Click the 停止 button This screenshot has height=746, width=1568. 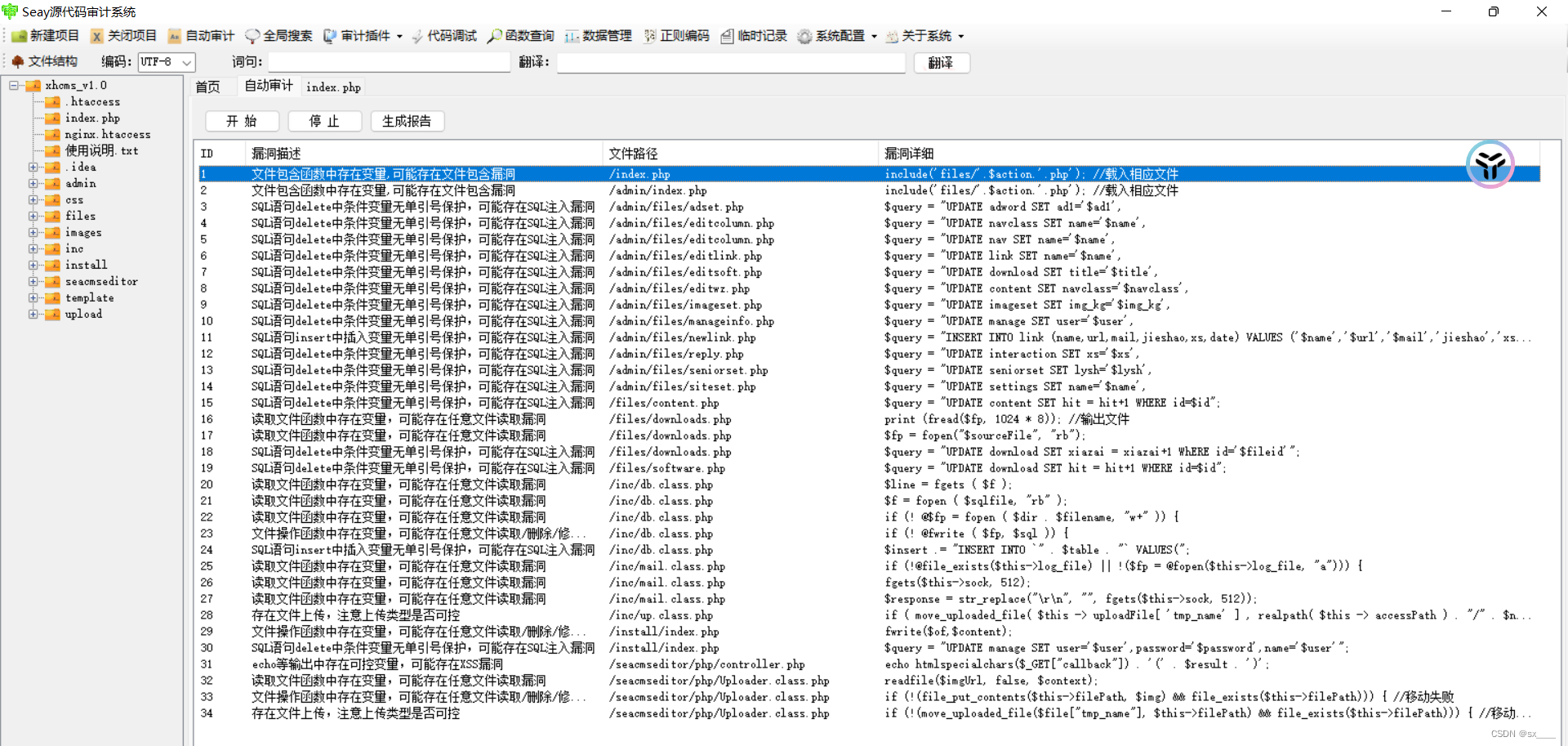(x=324, y=121)
